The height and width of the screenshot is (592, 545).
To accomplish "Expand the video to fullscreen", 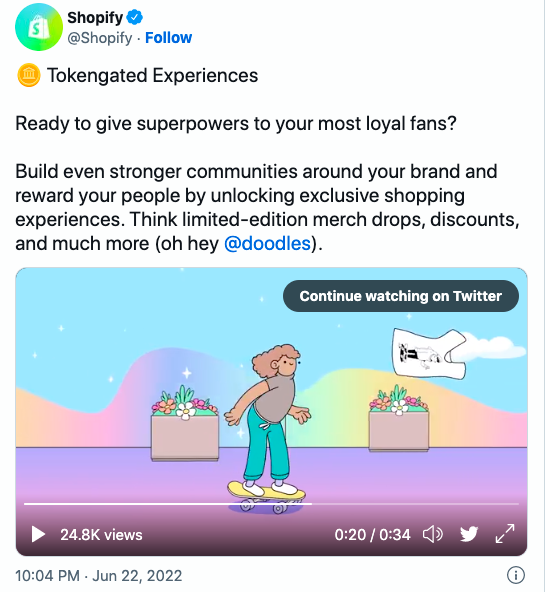I will click(505, 533).
